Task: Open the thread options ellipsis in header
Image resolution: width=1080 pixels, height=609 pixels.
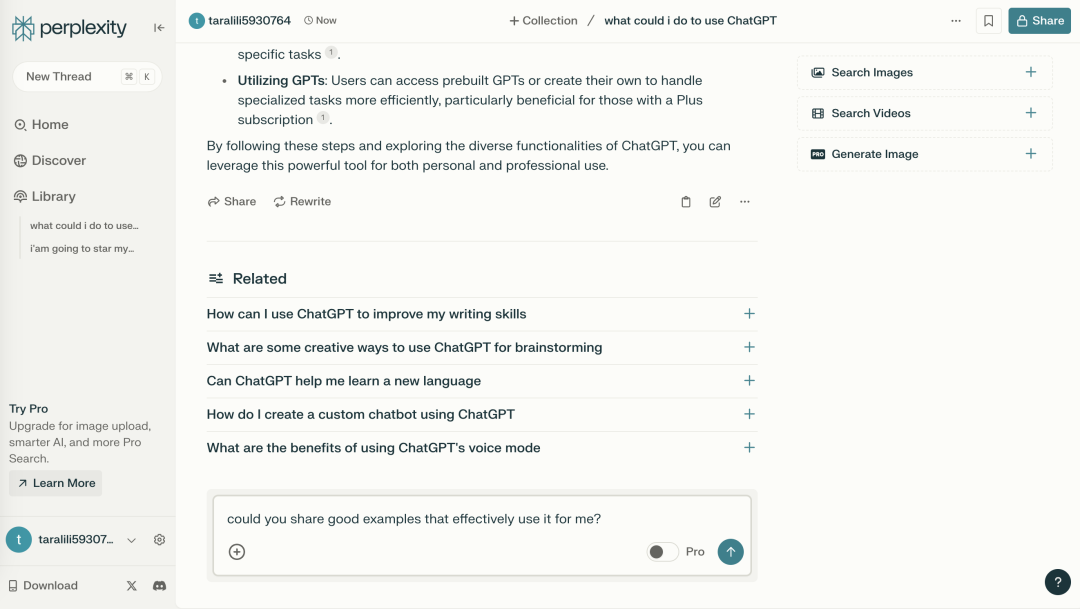Action: [955, 21]
